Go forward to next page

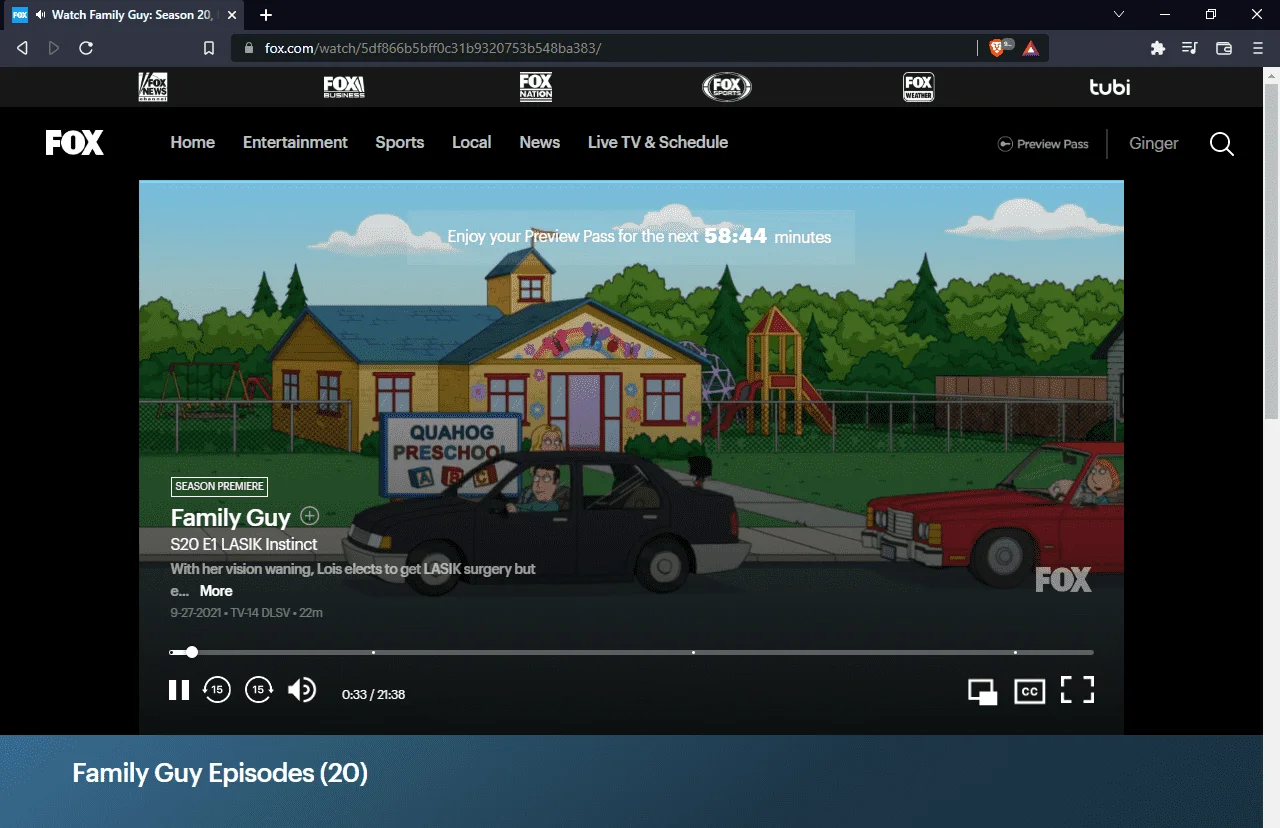pos(54,48)
